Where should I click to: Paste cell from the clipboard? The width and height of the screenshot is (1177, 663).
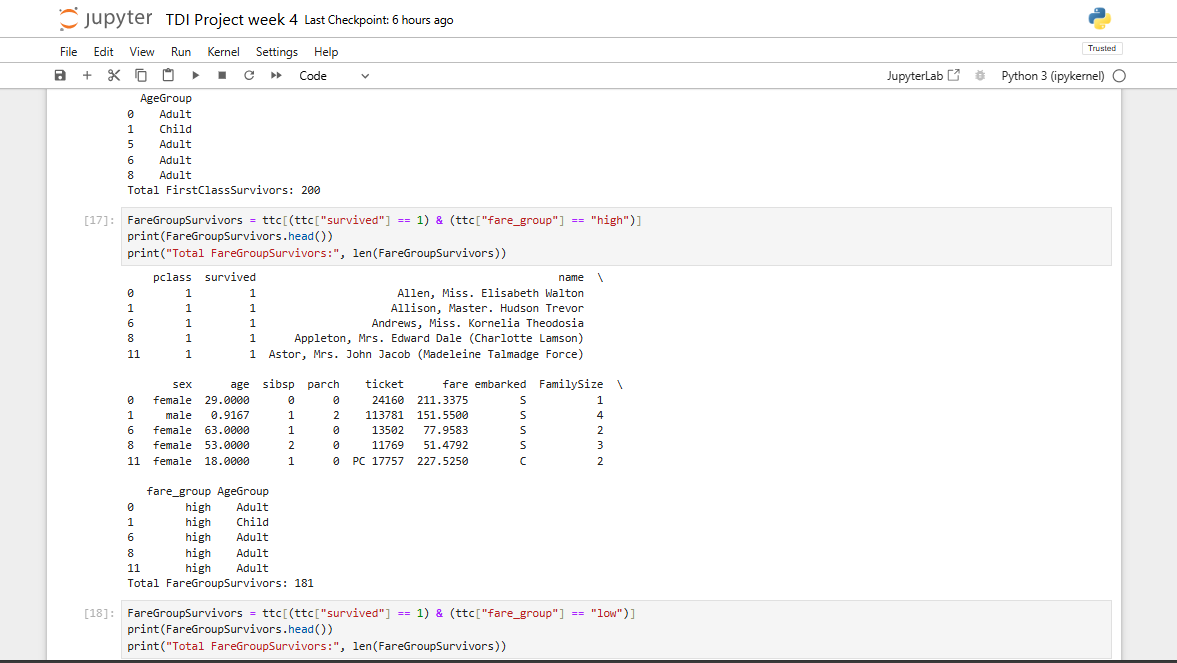click(168, 75)
